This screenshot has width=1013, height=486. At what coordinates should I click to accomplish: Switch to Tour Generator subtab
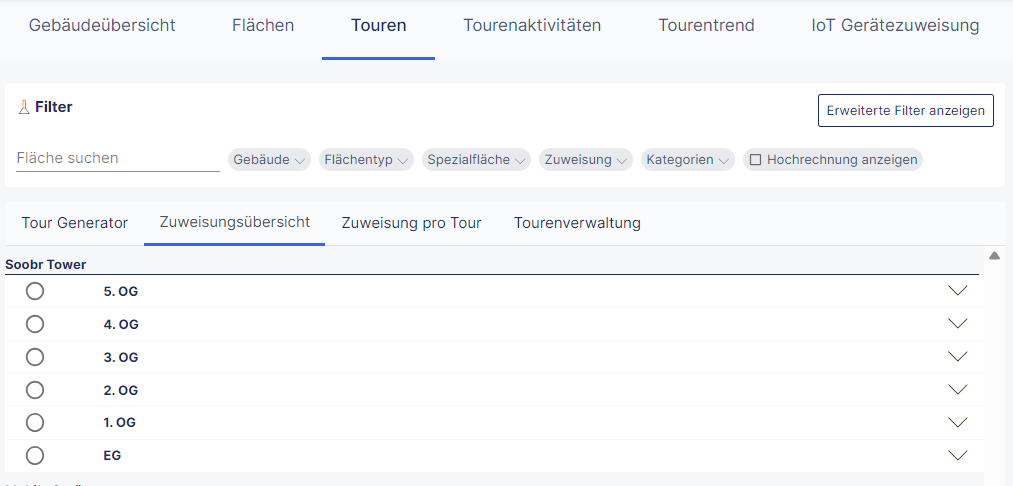[75, 222]
